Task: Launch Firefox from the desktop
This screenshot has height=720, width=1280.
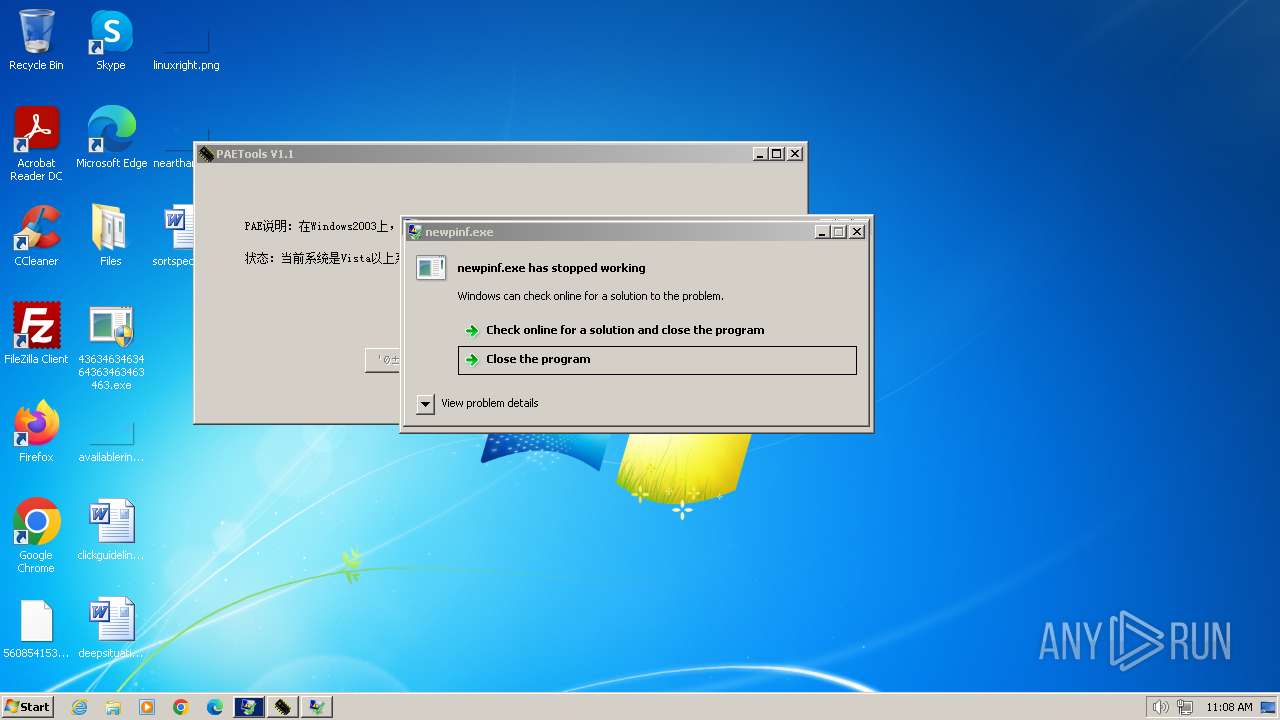Action: pos(36,432)
